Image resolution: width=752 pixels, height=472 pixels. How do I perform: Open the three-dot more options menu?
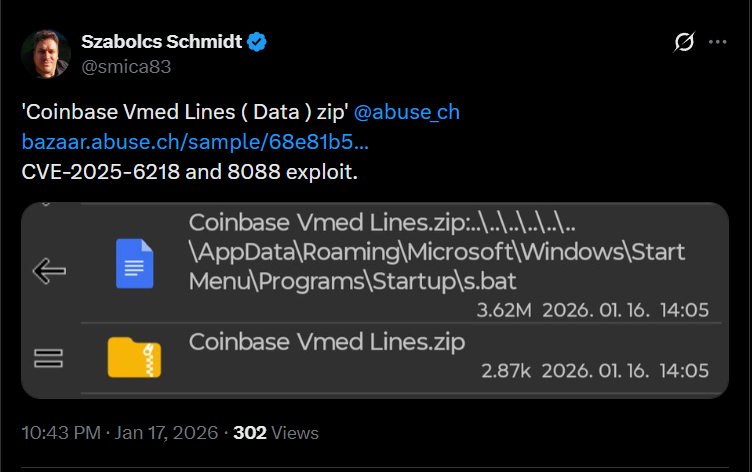[x=717, y=43]
